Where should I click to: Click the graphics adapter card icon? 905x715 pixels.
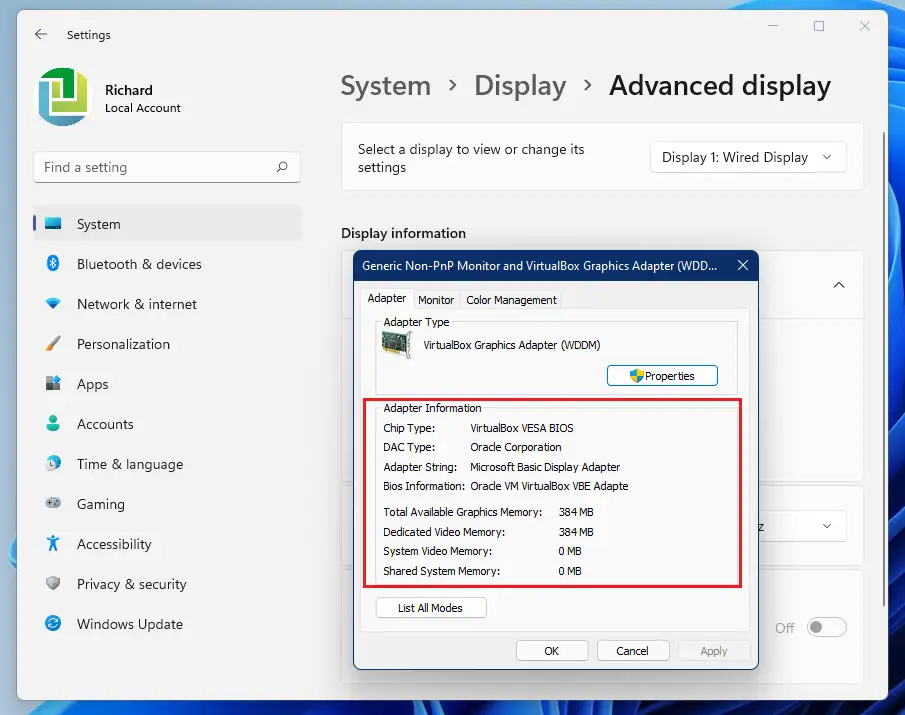tap(397, 345)
